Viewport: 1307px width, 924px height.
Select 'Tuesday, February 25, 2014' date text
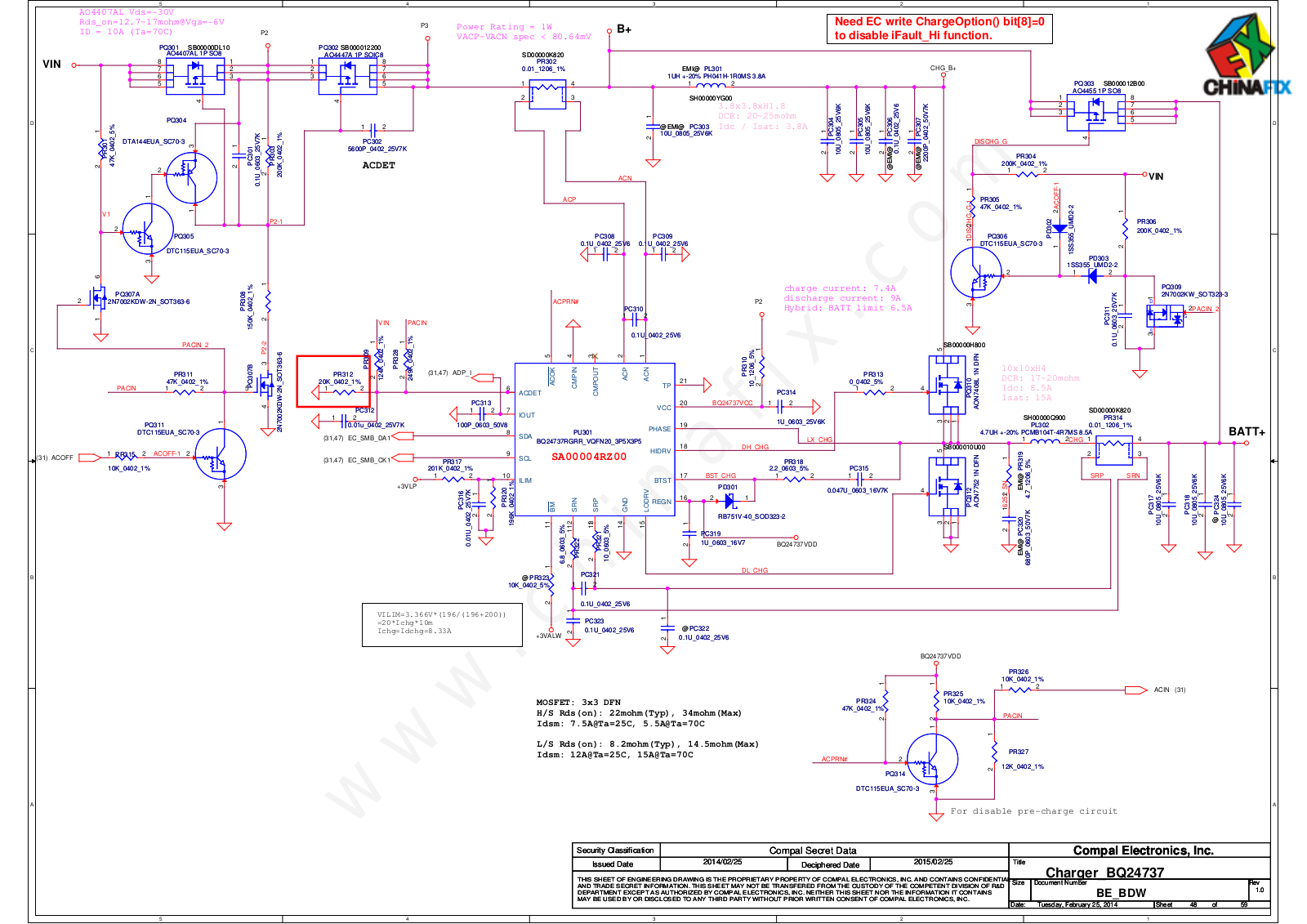coord(1077,904)
